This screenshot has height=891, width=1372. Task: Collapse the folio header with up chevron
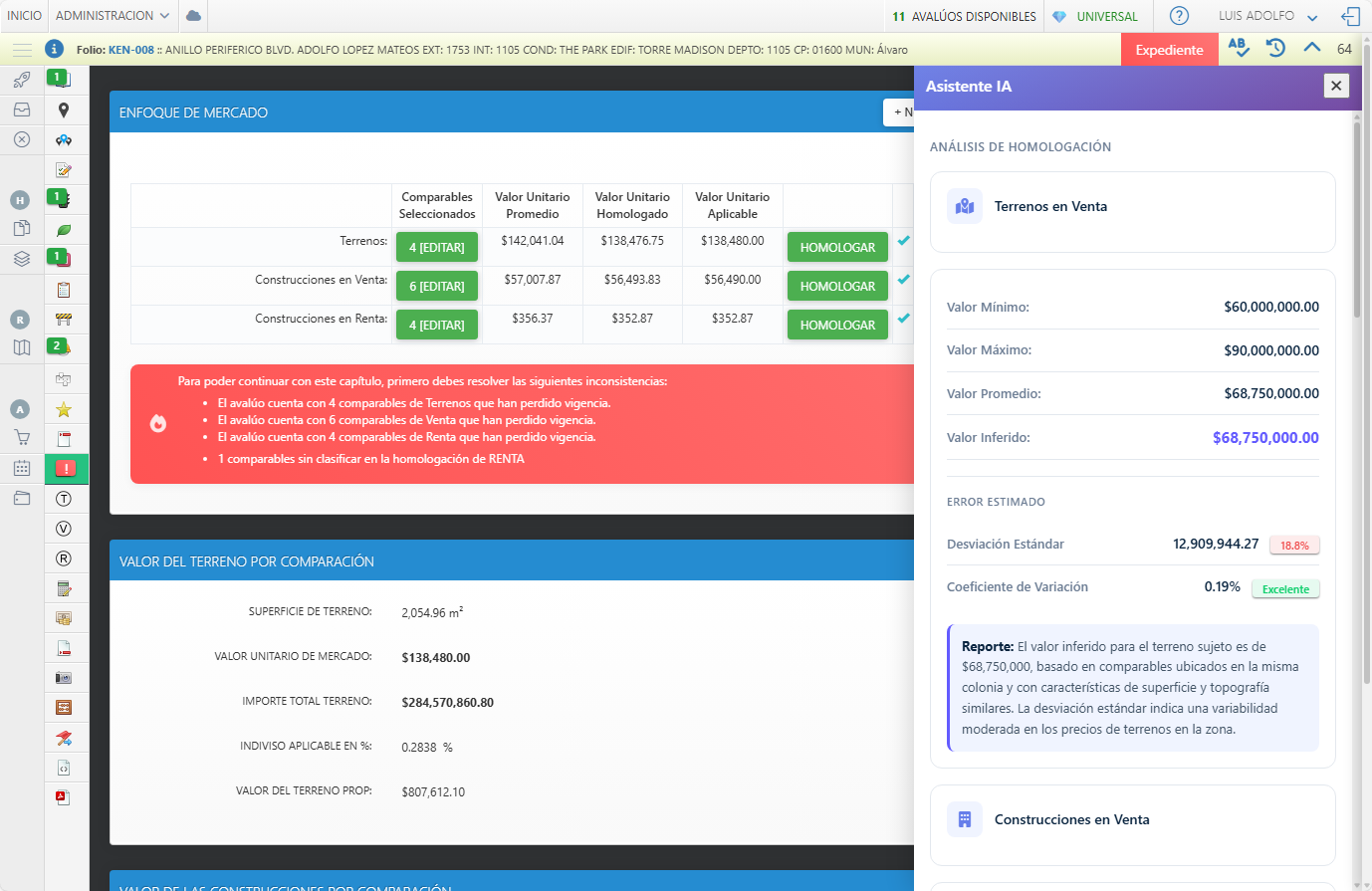coord(1312,48)
